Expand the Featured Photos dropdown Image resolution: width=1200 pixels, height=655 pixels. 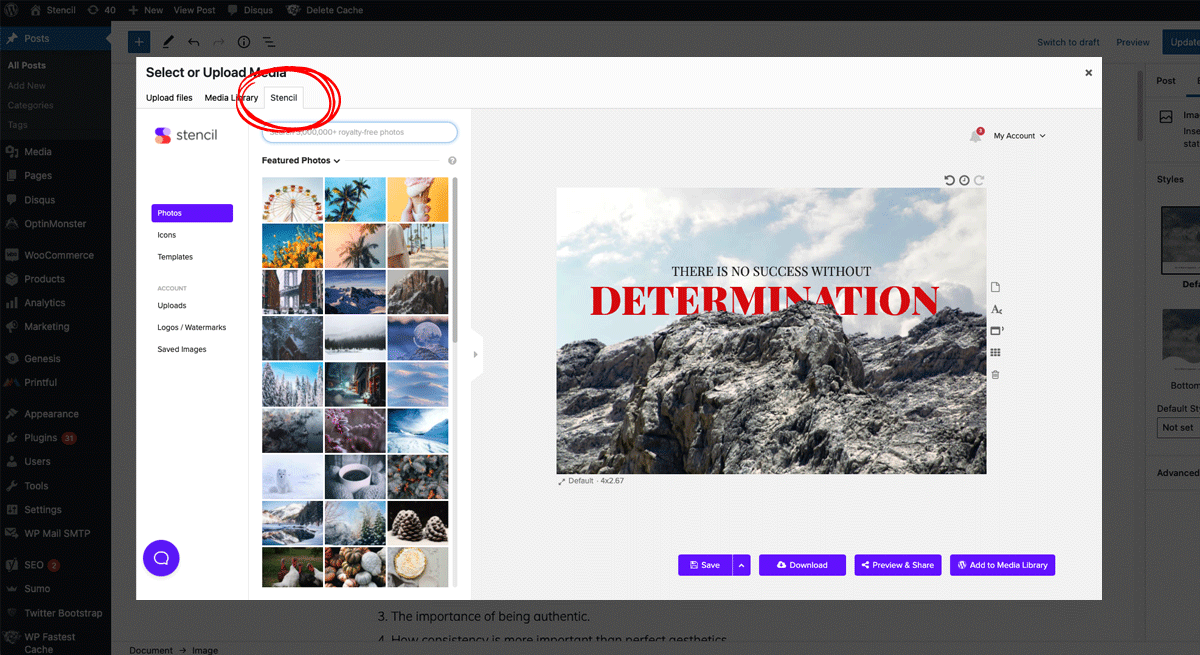click(x=299, y=160)
